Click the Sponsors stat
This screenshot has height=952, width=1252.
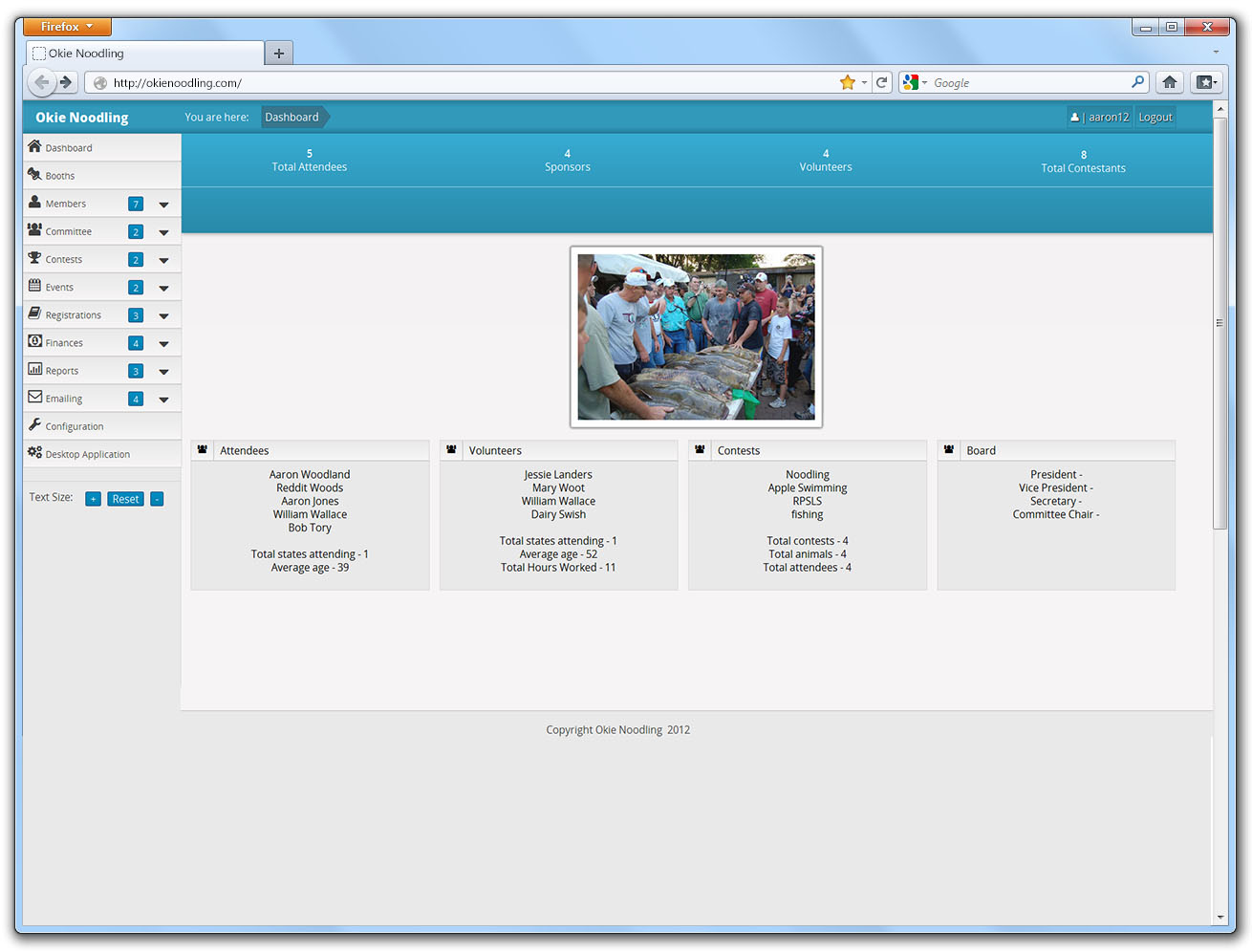coord(568,161)
